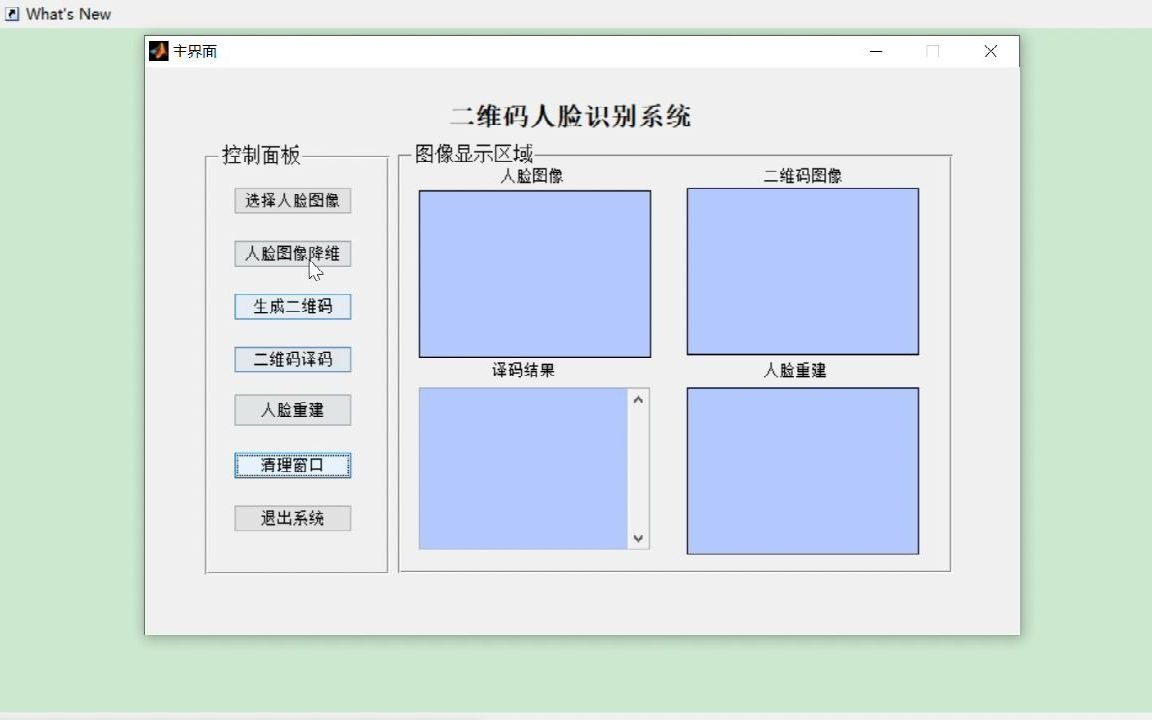Minimize the 主界面 window
This screenshot has height=720, width=1152.
coord(875,51)
